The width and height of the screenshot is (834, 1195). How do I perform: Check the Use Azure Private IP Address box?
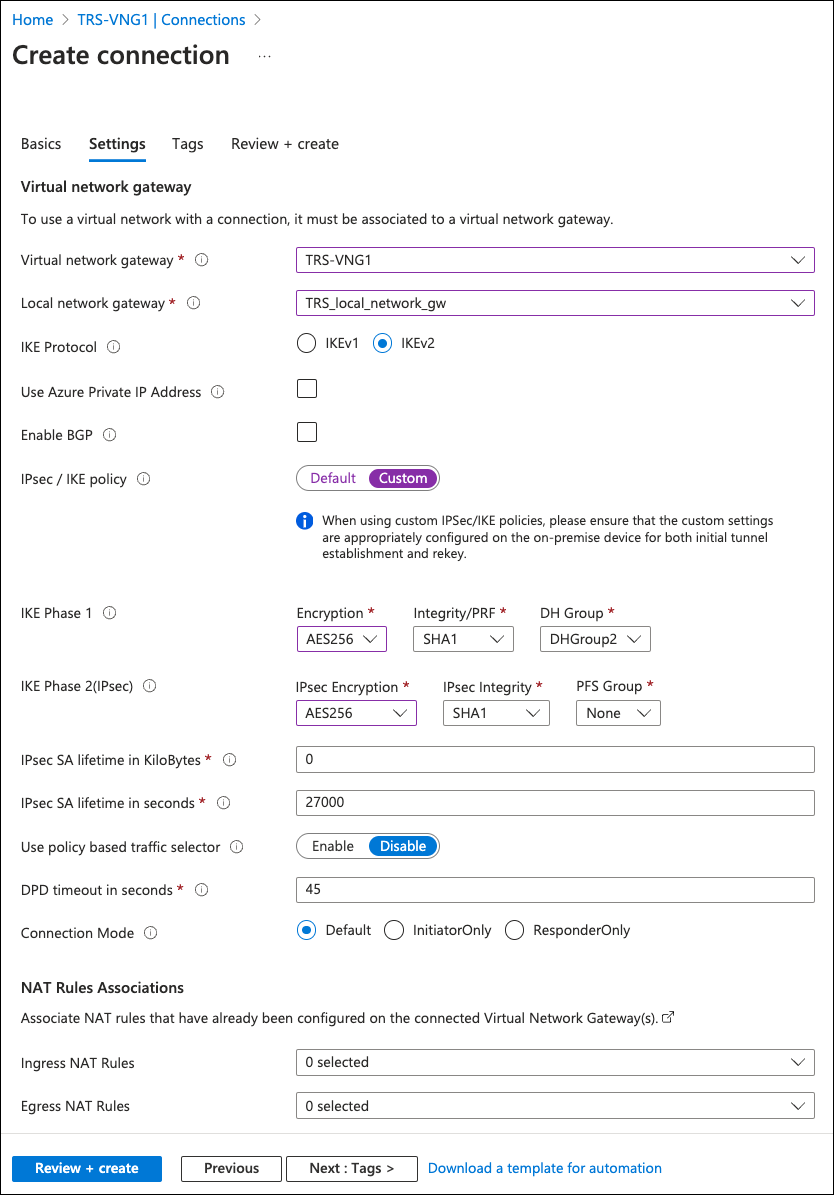[x=307, y=389]
